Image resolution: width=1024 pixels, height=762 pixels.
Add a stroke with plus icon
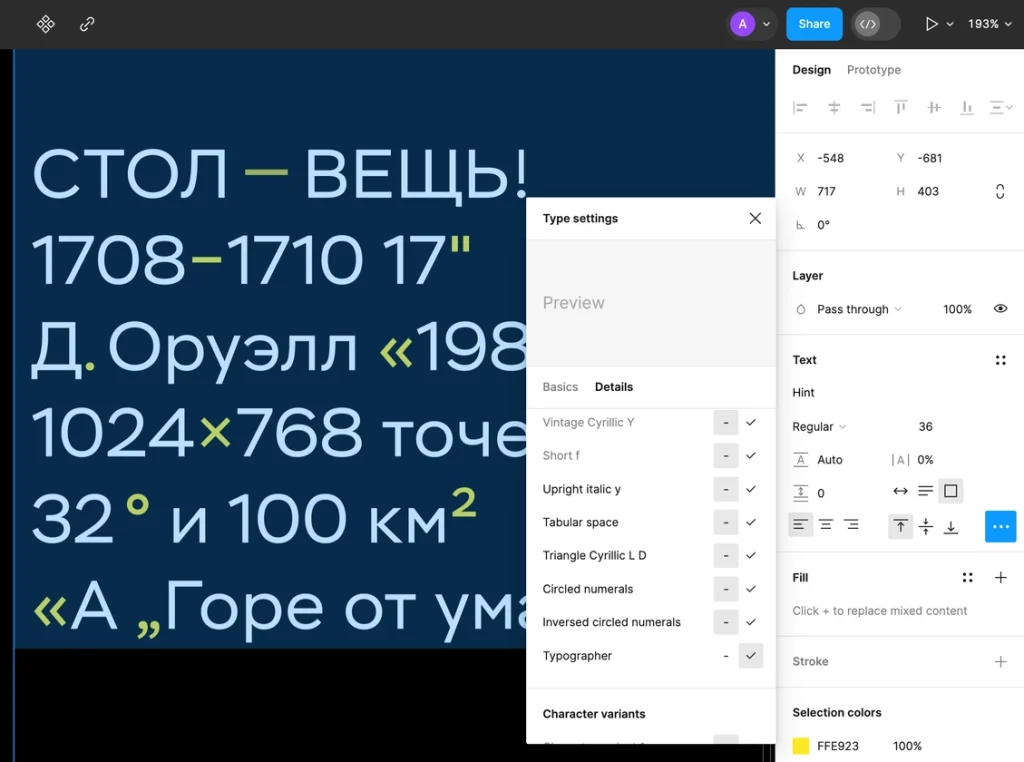point(1000,661)
